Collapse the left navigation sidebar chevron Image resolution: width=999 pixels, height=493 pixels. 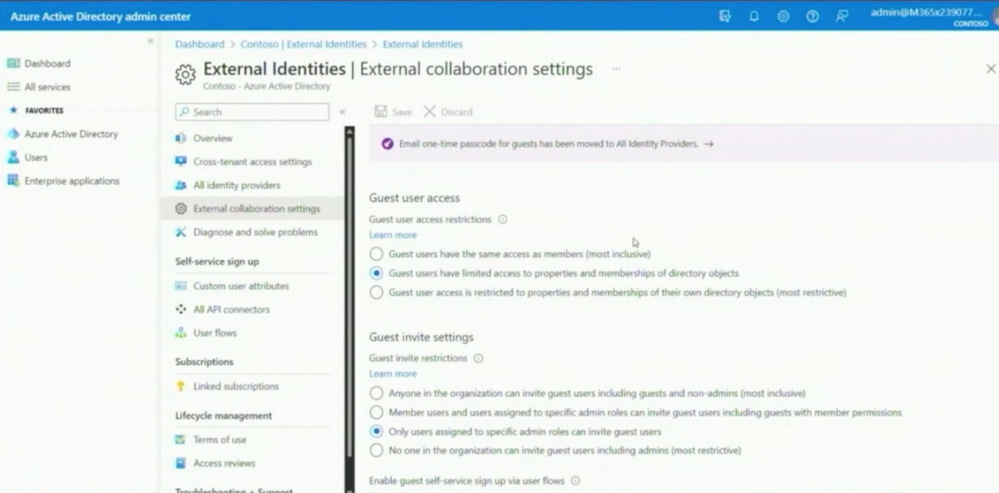[x=150, y=41]
